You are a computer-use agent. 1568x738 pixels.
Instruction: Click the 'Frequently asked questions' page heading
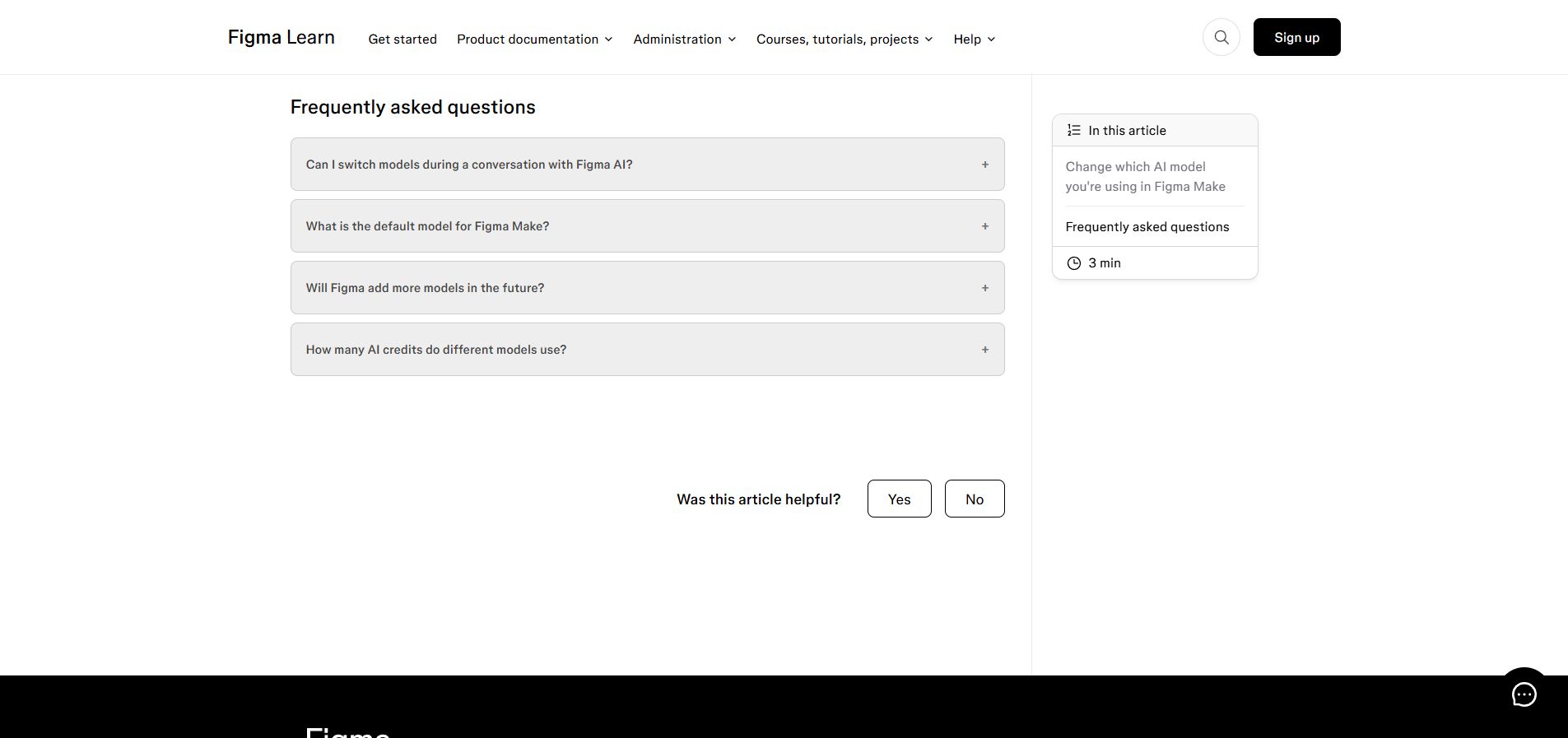(x=413, y=107)
